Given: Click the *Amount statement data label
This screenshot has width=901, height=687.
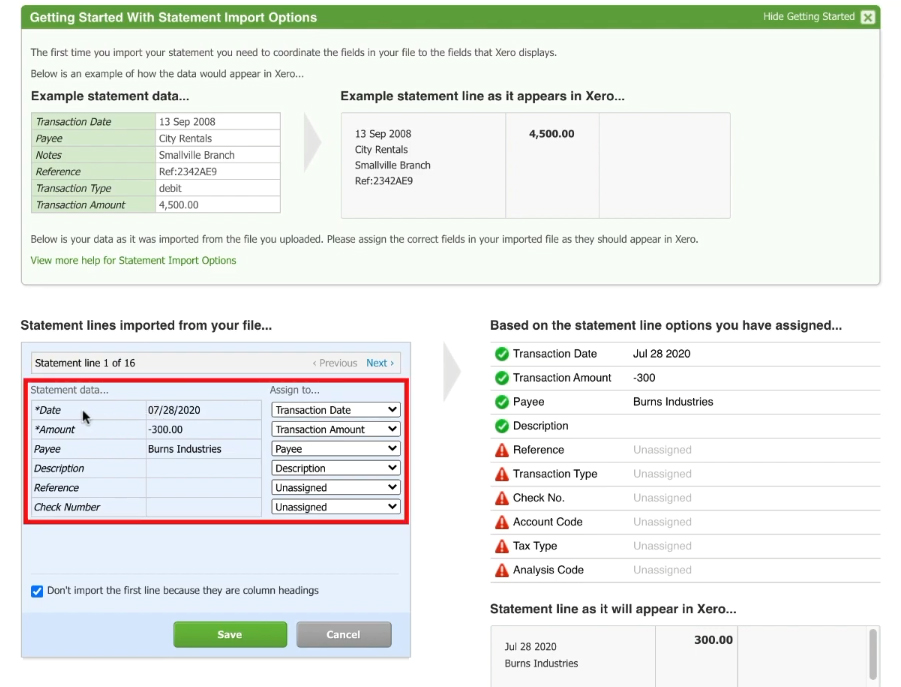Looking at the screenshot, I should tap(54, 430).
